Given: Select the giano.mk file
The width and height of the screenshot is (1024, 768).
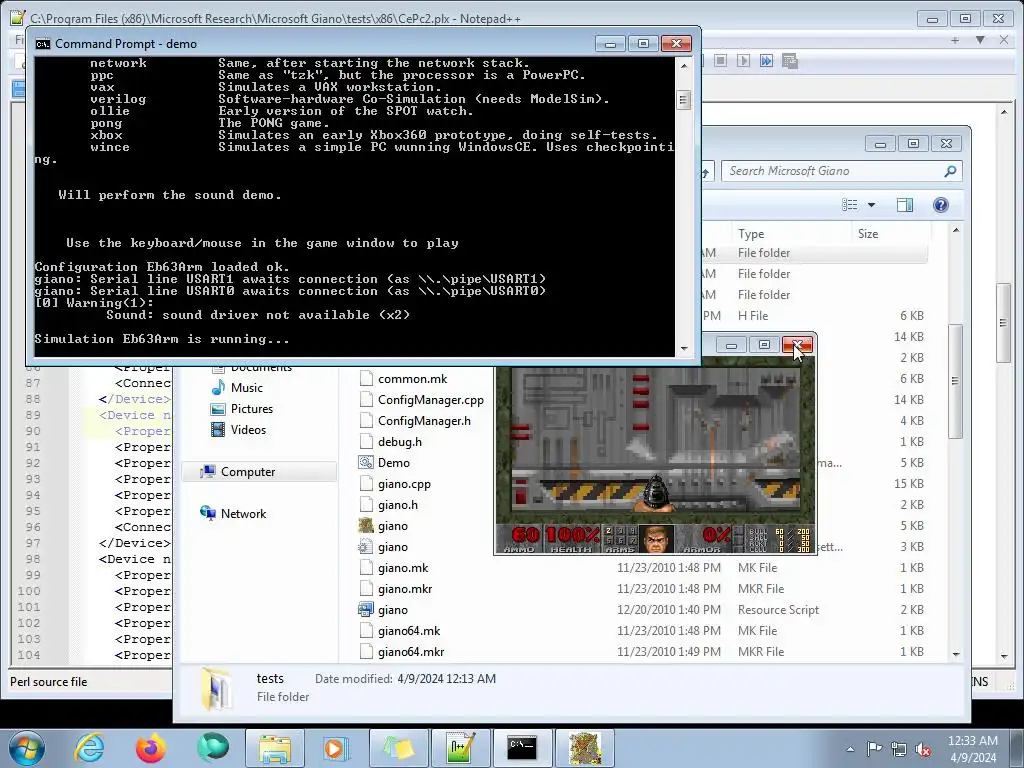Looking at the screenshot, I should pyautogui.click(x=403, y=568).
